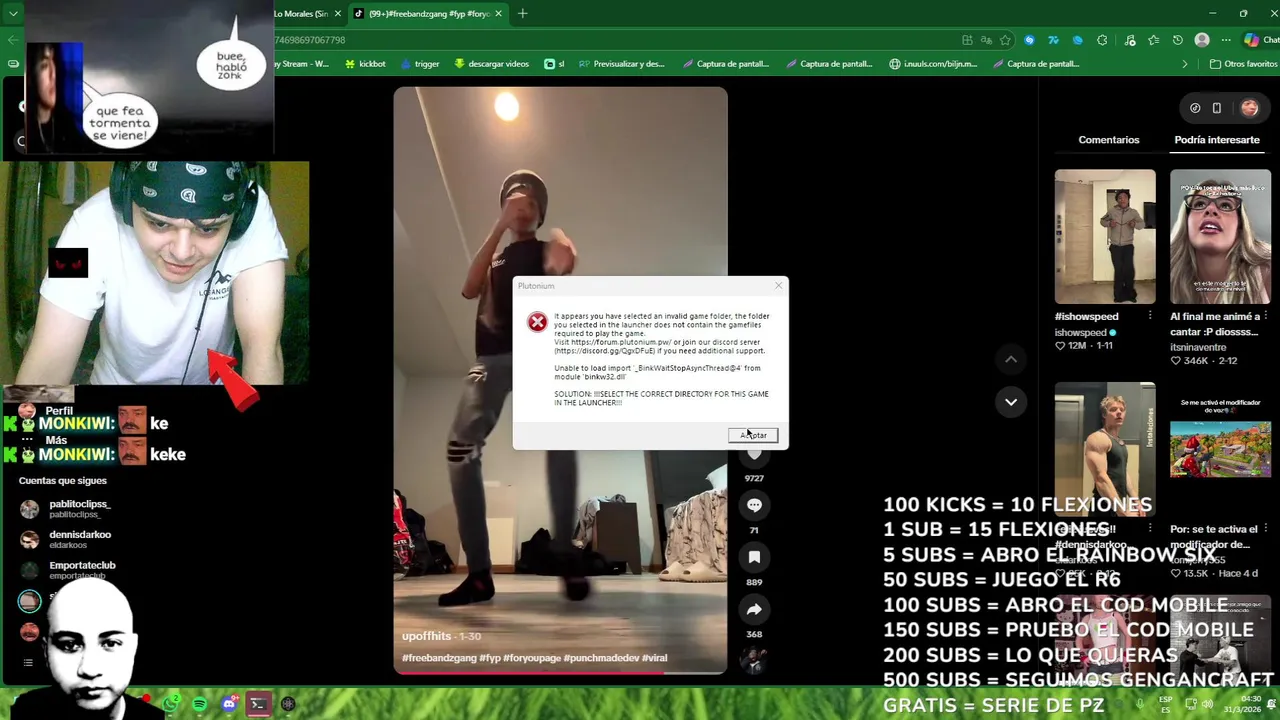1280x720 pixels.
Task: Switch to the Comentarios tab
Action: click(1108, 140)
